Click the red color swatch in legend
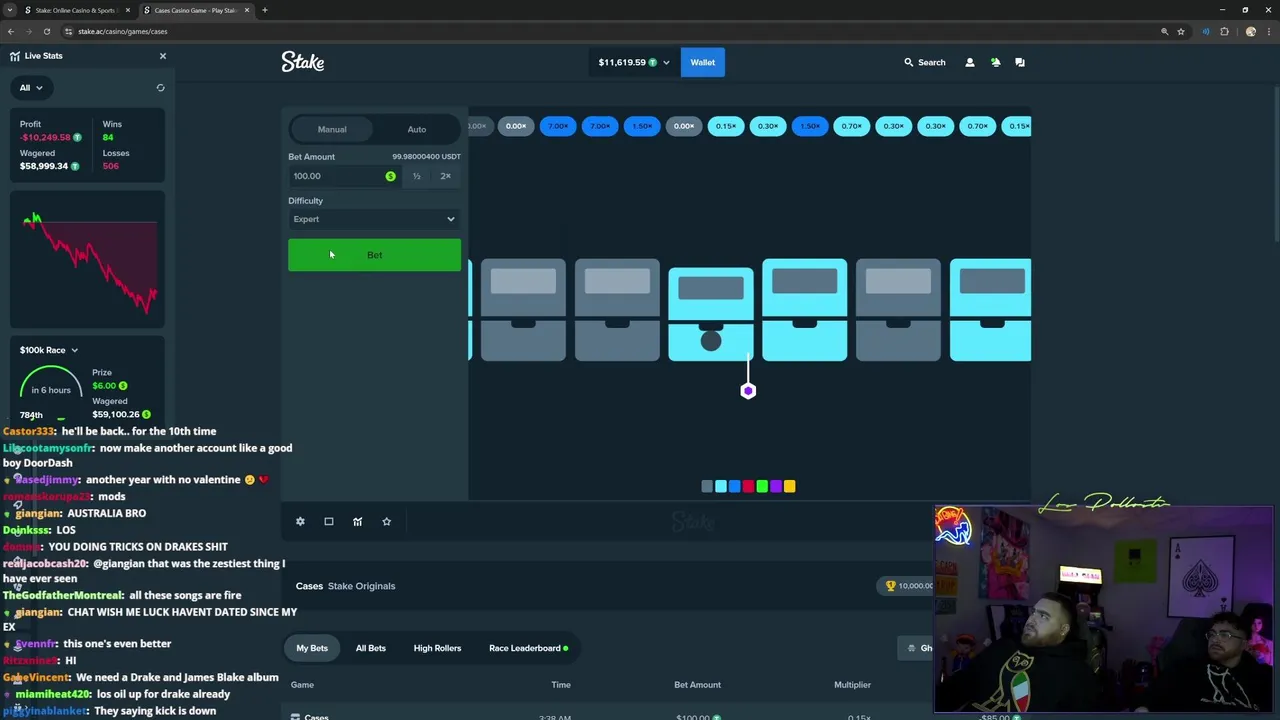Screen dimensions: 1280x720 [x=748, y=486]
